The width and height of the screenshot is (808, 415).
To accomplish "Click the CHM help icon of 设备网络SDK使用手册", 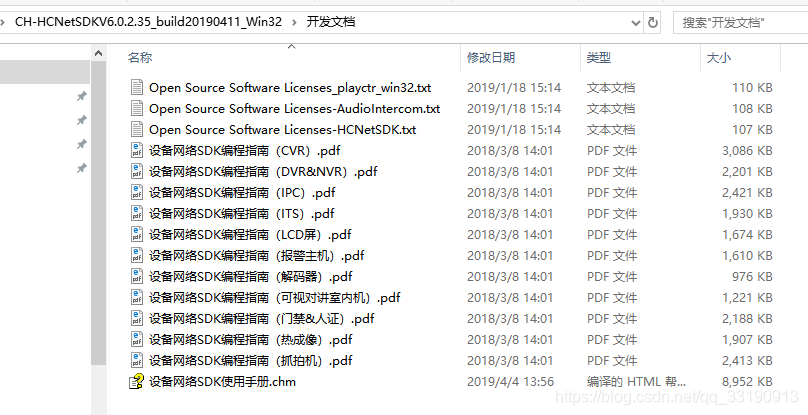I will pos(137,381).
